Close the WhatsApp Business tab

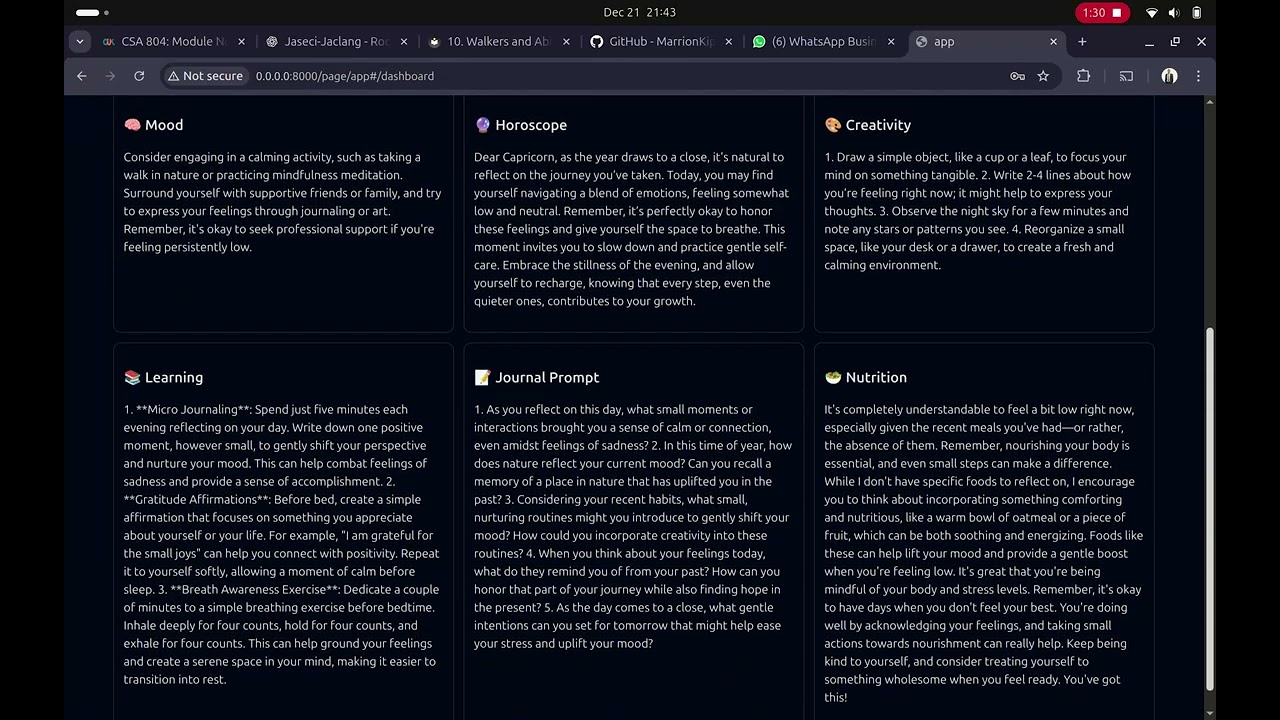[892, 42]
